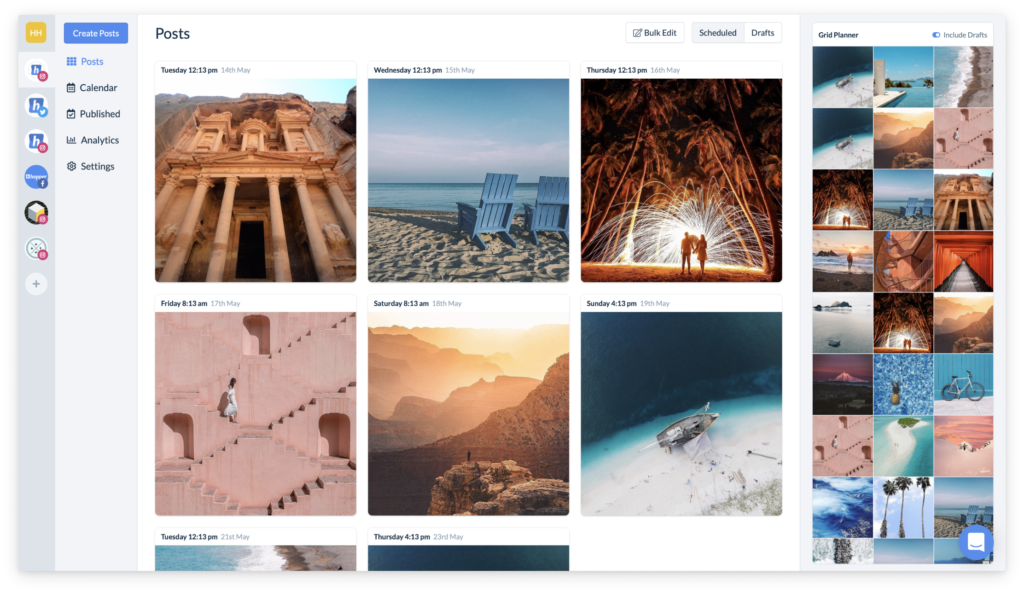Click 'Thursday 4:13 pm 23rd May' label
1024x593 pixels.
click(418, 537)
